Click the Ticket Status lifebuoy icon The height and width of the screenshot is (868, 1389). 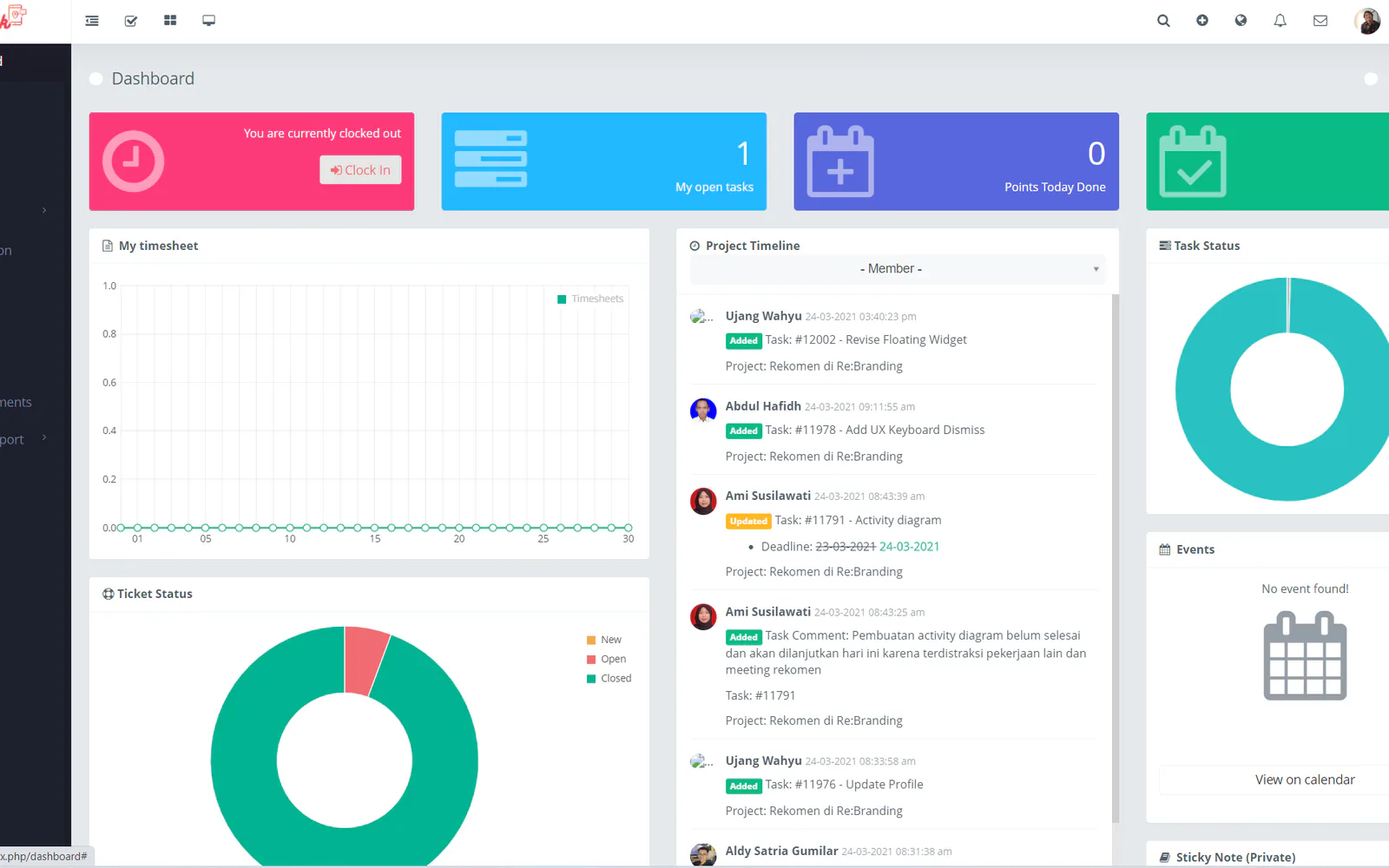109,594
